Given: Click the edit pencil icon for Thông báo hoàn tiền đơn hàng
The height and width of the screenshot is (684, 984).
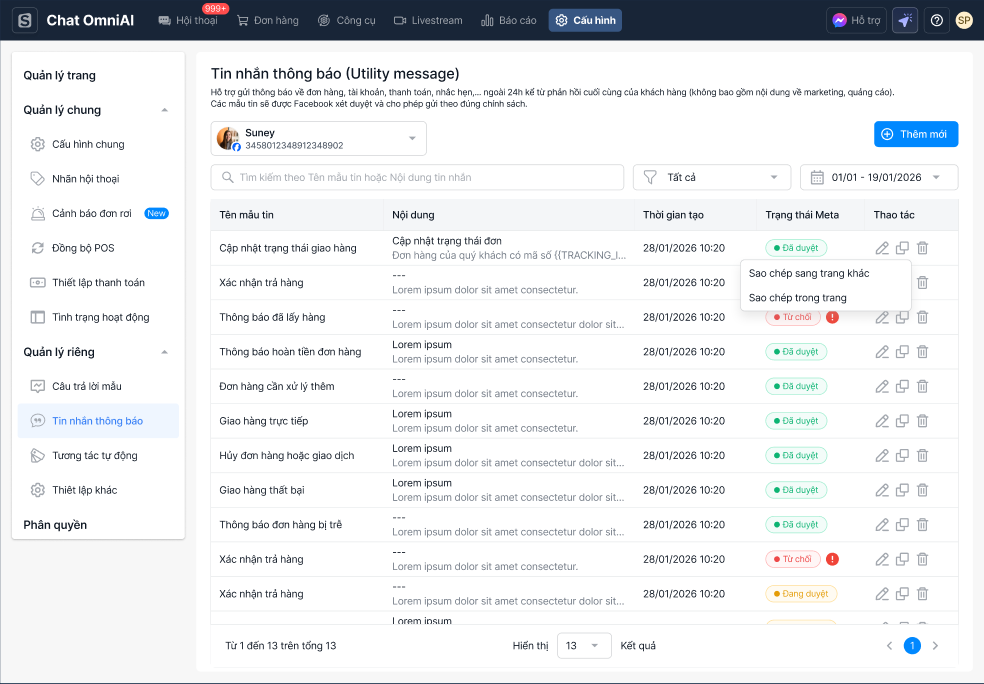Looking at the screenshot, I should tap(881, 352).
